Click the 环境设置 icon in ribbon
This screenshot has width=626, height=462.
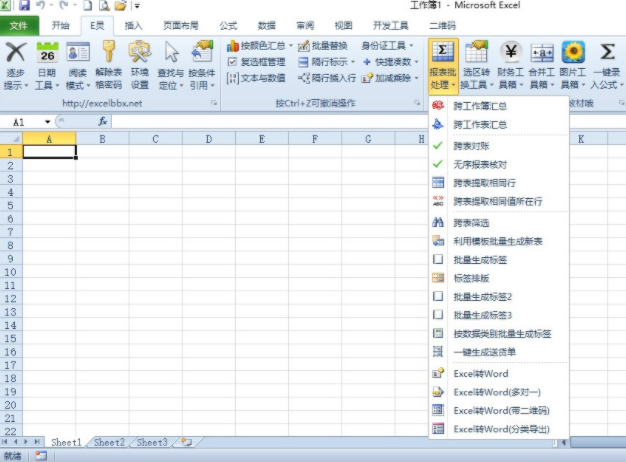[139, 53]
